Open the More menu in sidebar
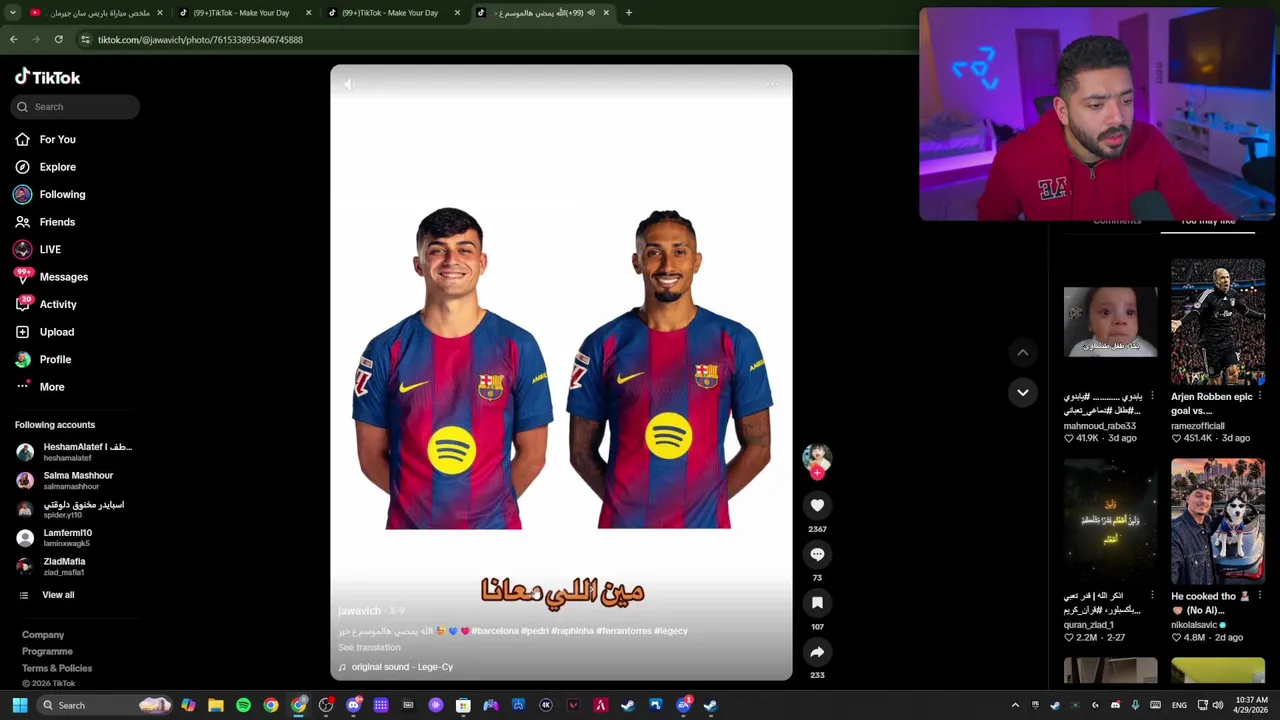The height and width of the screenshot is (720, 1280). click(x=40, y=387)
